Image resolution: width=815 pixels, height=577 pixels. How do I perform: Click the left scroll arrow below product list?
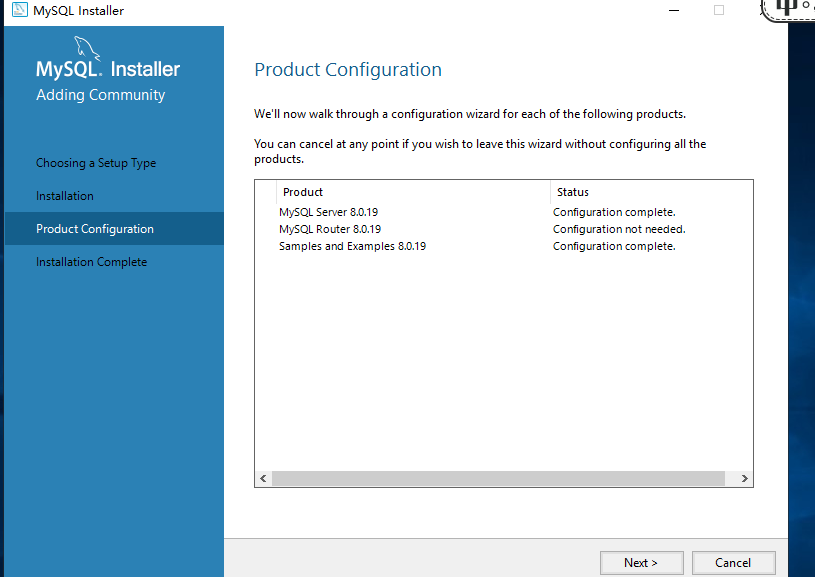click(x=263, y=478)
